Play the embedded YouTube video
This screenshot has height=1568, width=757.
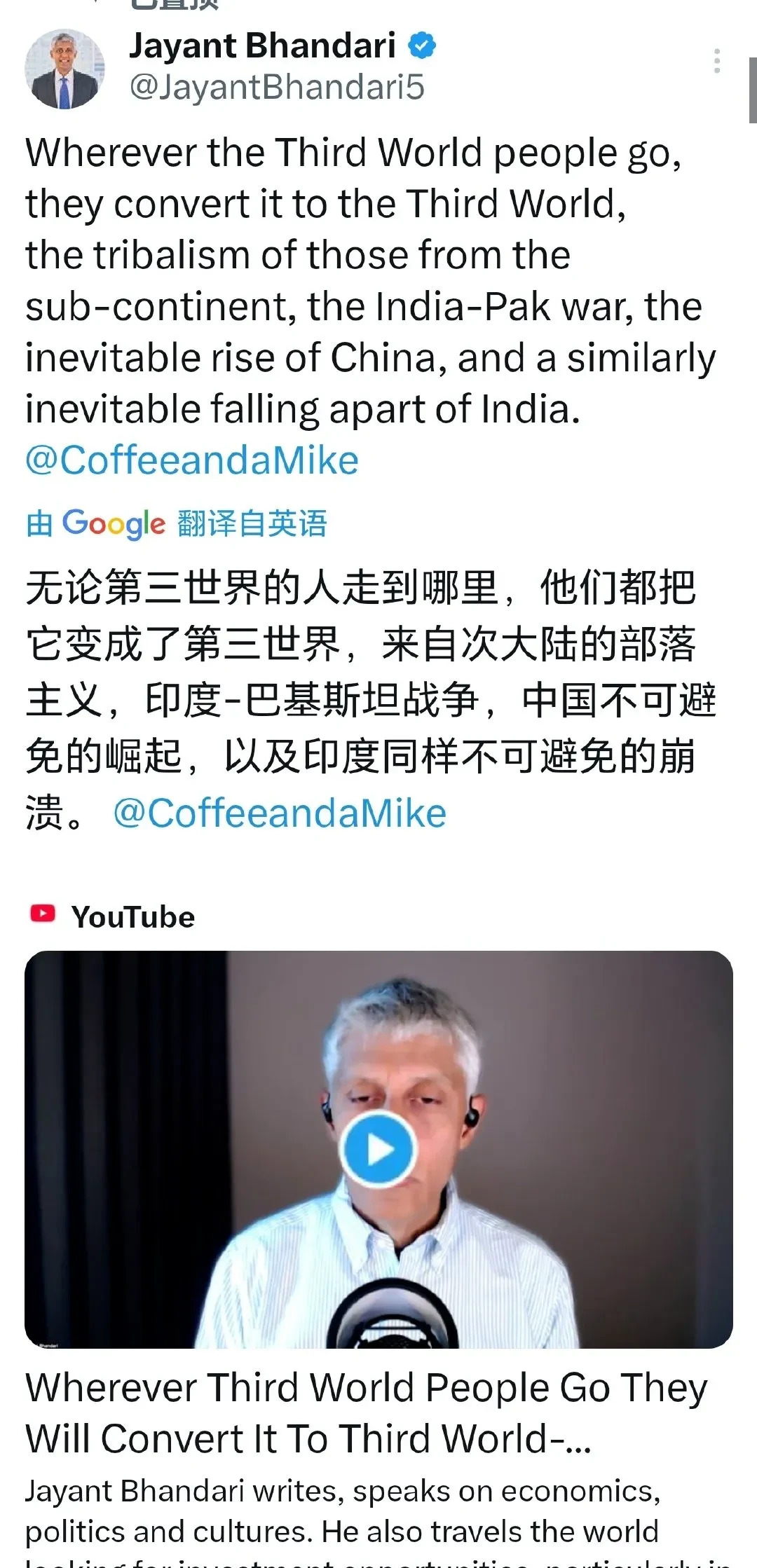point(378,1149)
